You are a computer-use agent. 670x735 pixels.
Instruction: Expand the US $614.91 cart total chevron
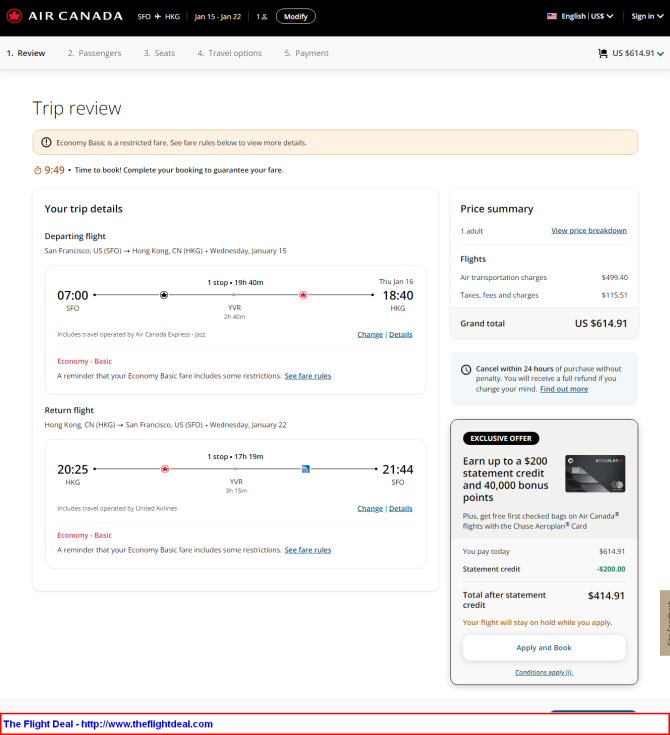coord(660,54)
